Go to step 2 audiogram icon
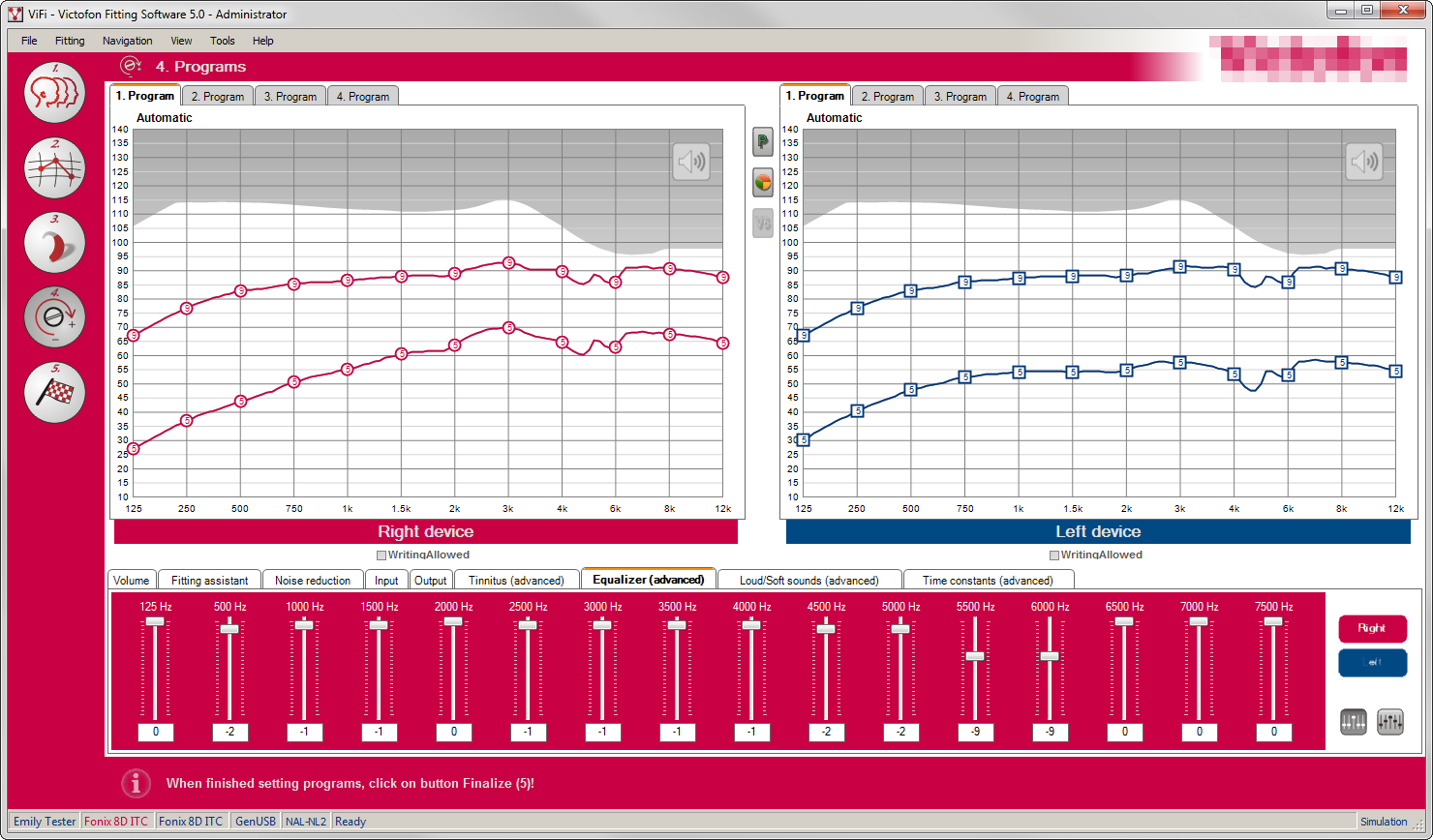The image size is (1433, 840). (x=54, y=167)
